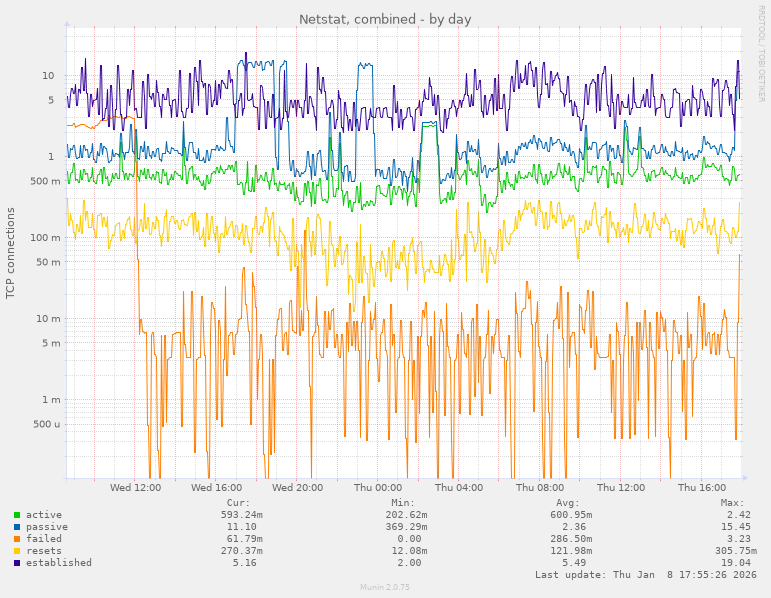
Task: Click passive maximum value 15.45
Action: tap(736, 527)
